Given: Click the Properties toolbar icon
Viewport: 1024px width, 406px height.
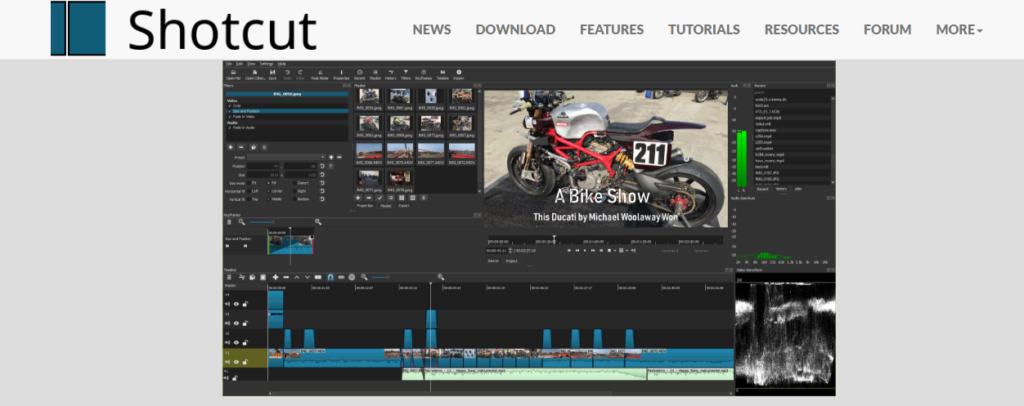Looking at the screenshot, I should pyautogui.click(x=341, y=74).
